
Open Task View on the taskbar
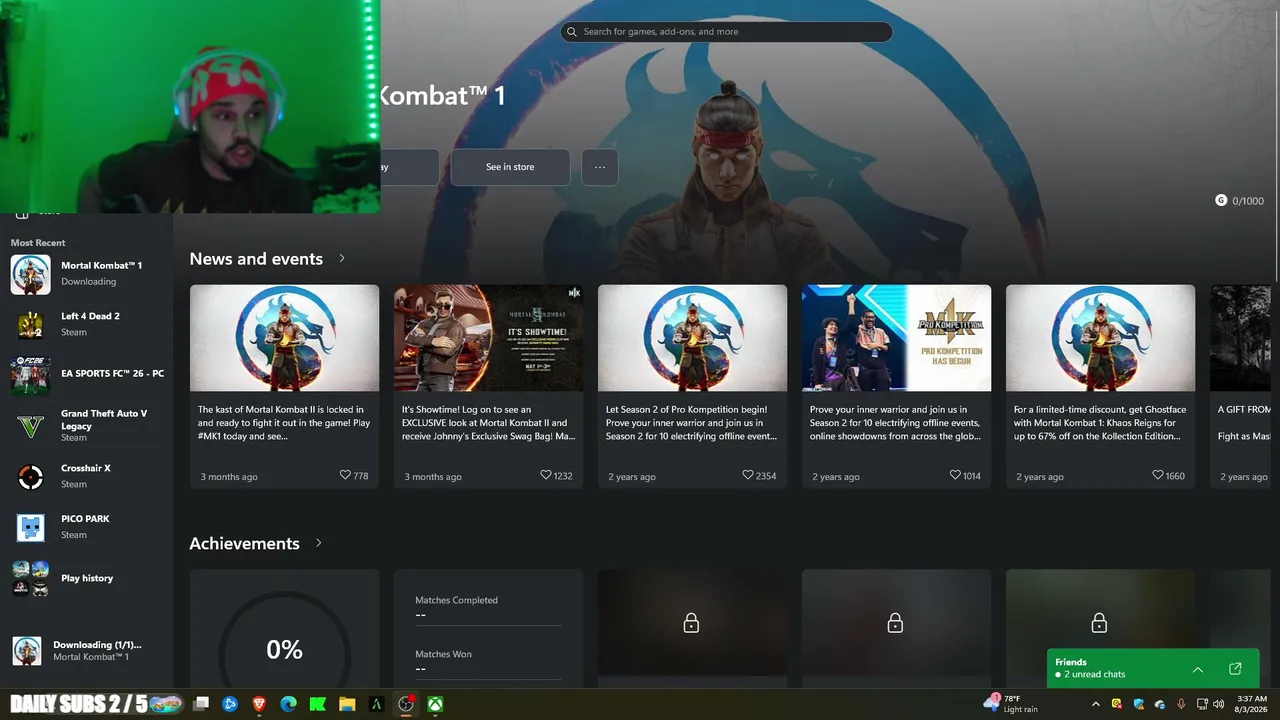(x=200, y=704)
